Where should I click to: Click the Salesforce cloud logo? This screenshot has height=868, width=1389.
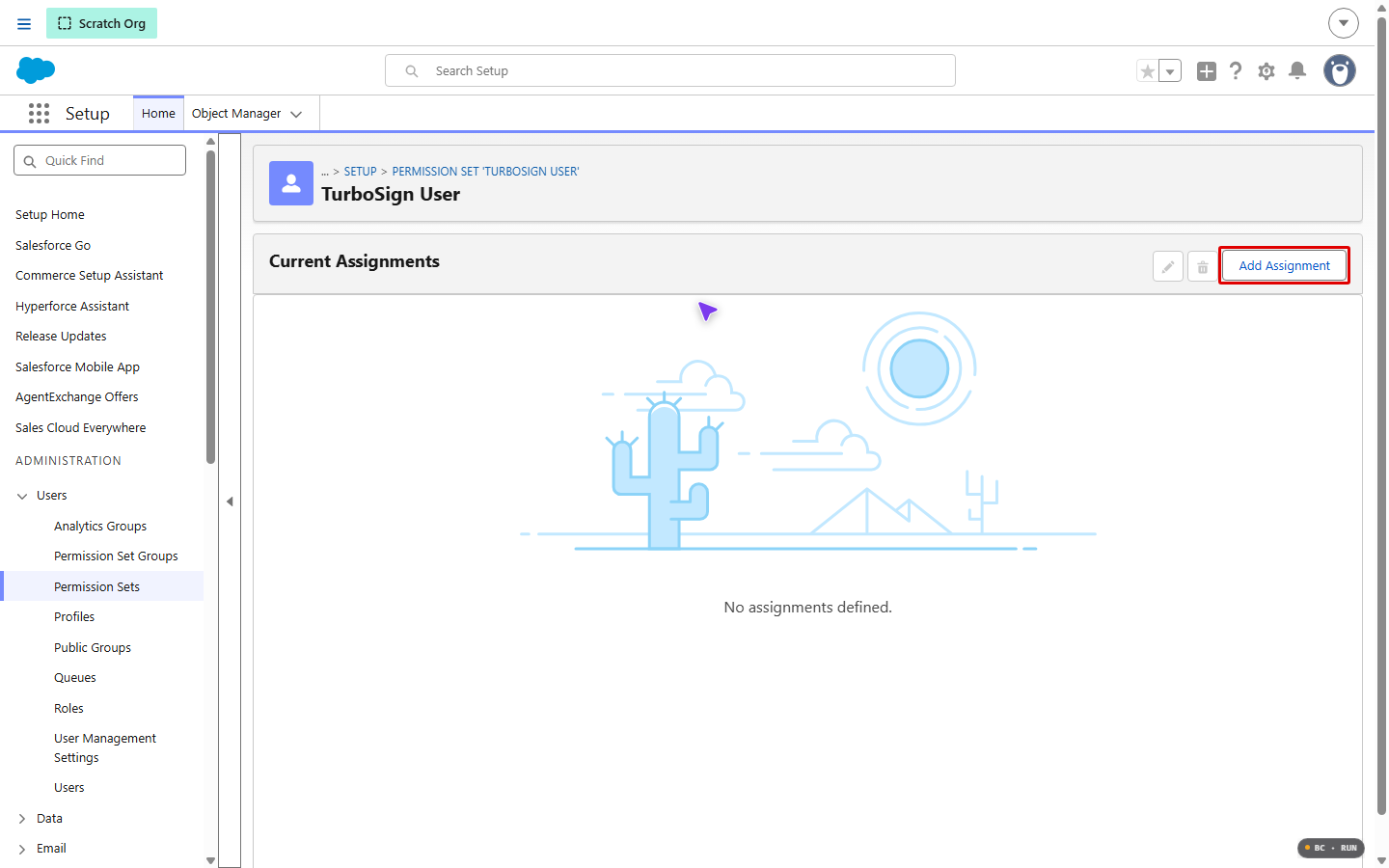36,69
